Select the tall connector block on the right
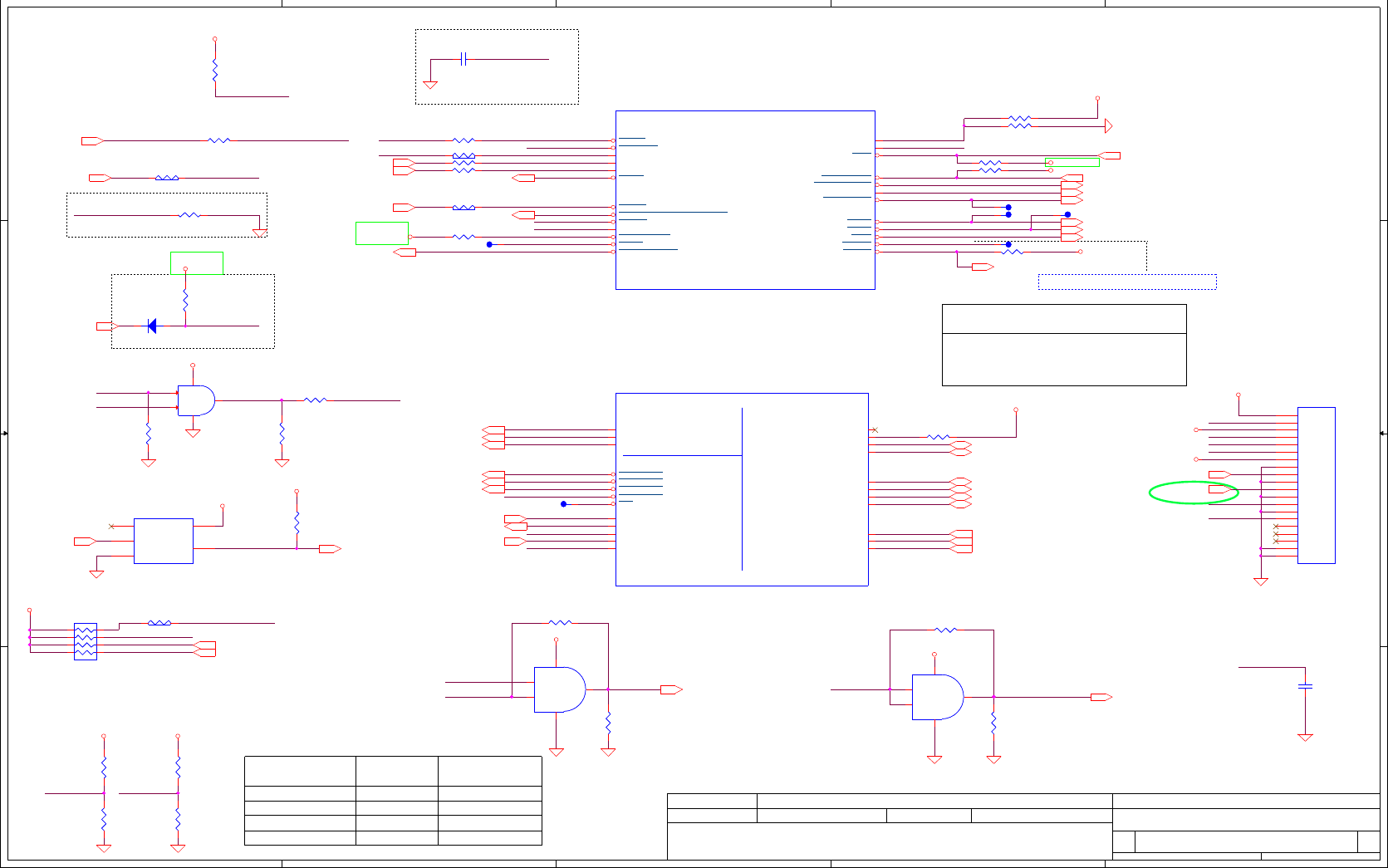 click(1317, 485)
